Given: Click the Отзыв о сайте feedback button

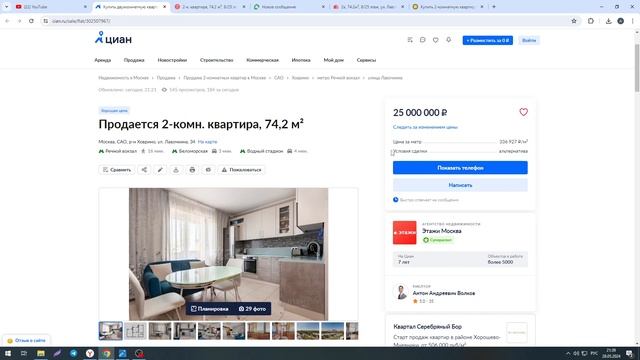Looking at the screenshot, I should pyautogui.click(x=26, y=340).
